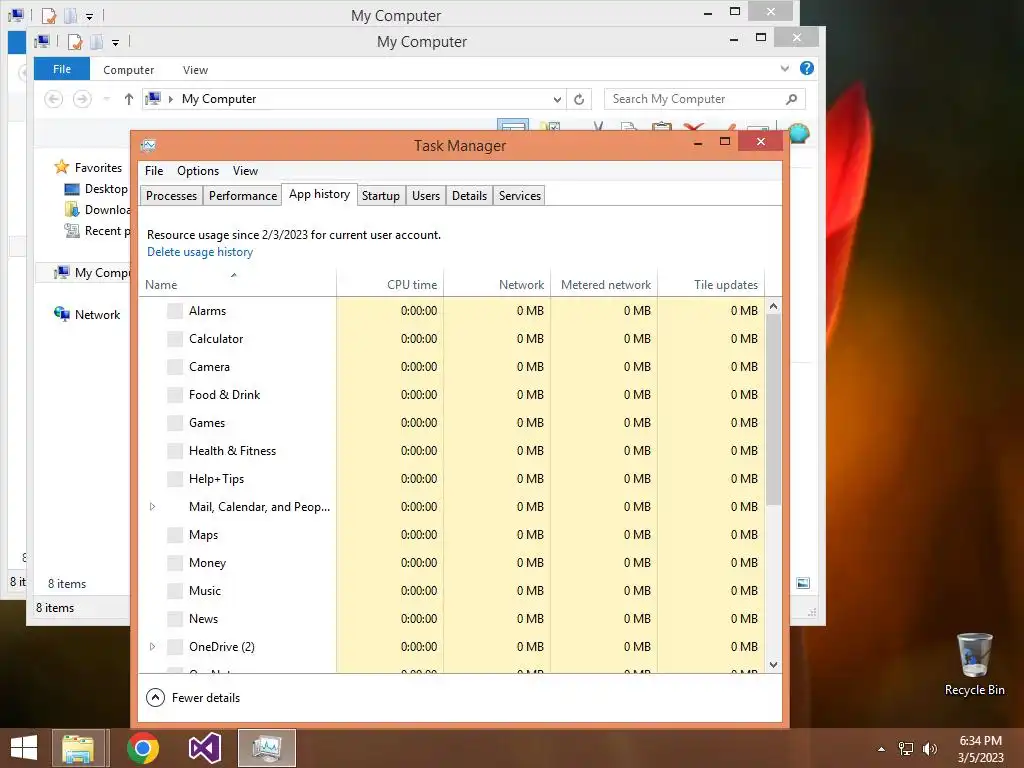Open Explorer help question mark icon
1024x768 pixels.
[807, 69]
